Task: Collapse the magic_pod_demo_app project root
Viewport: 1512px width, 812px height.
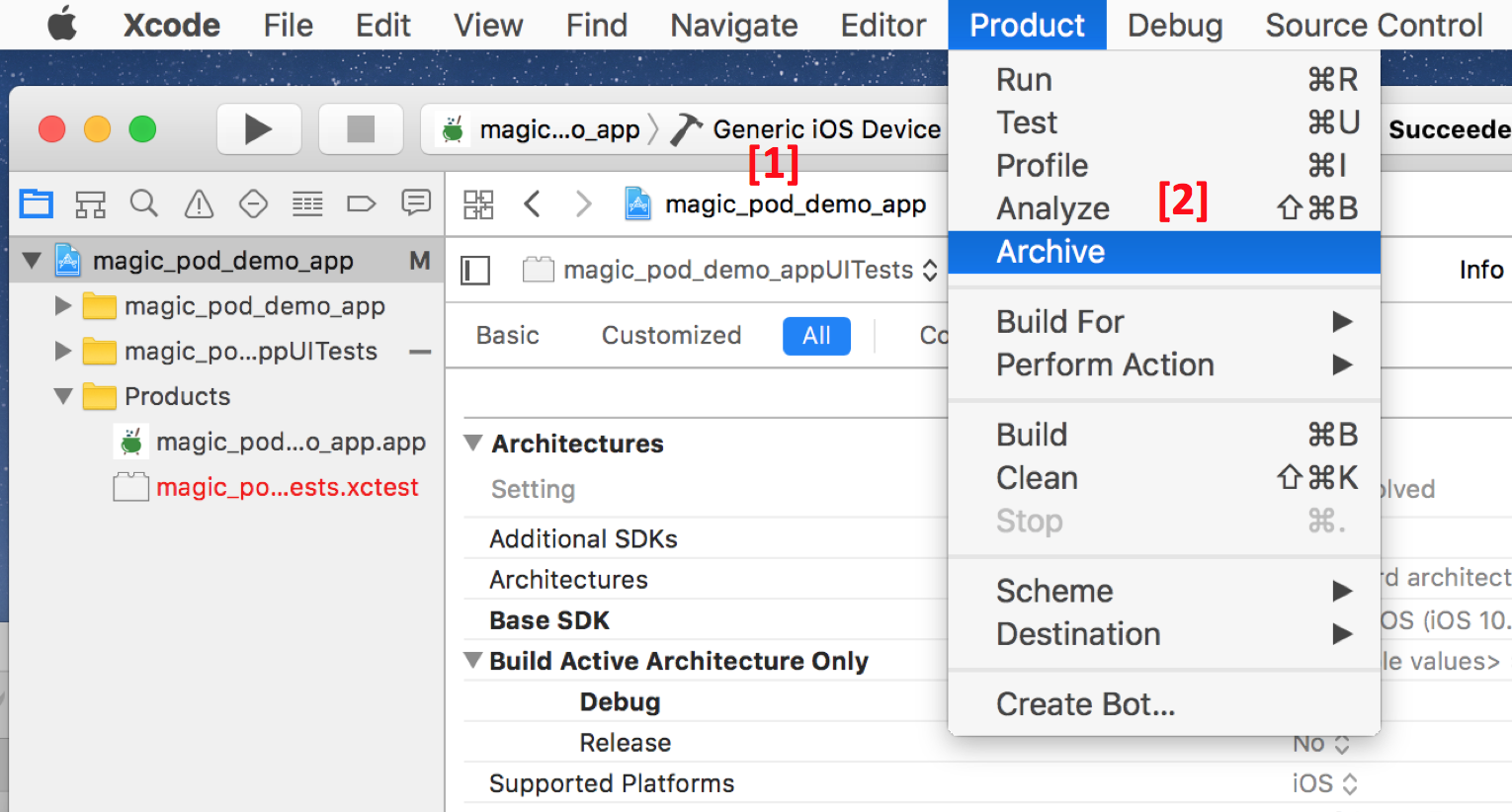Action: [32, 261]
